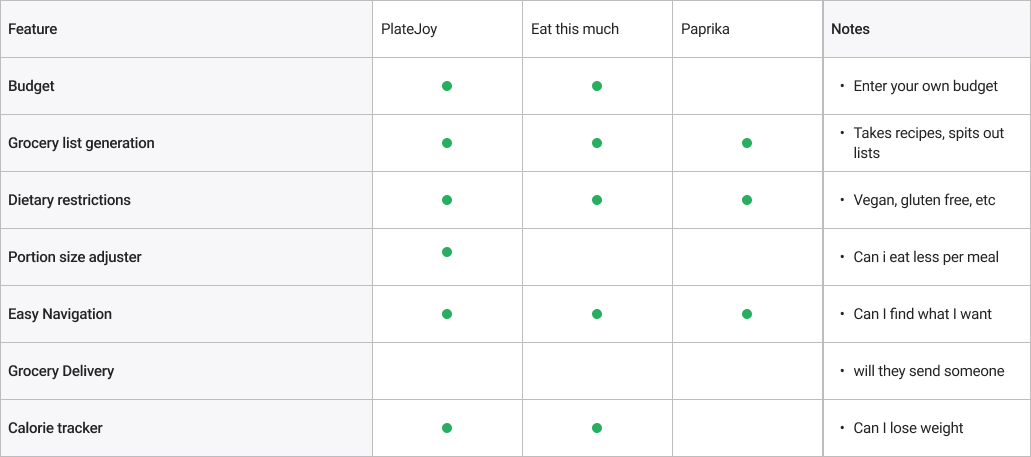Select the Notes column header
Image resolution: width=1031 pixels, height=457 pixels.
pyautogui.click(x=850, y=30)
